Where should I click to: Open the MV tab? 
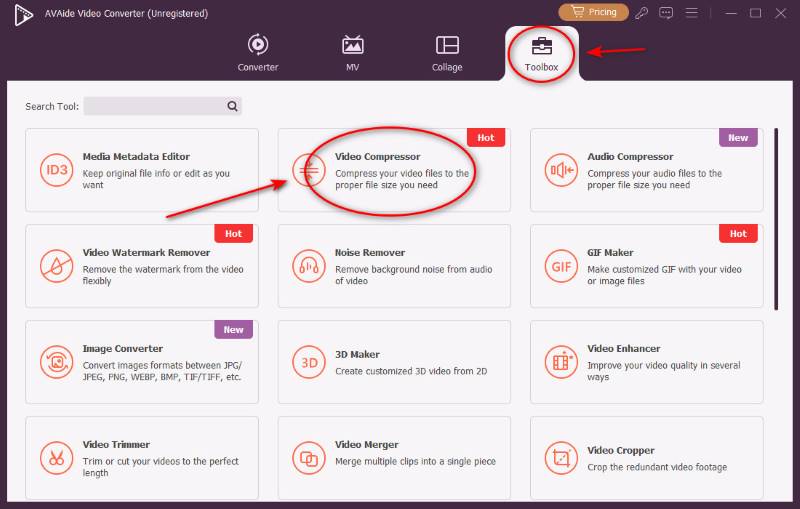coord(353,54)
